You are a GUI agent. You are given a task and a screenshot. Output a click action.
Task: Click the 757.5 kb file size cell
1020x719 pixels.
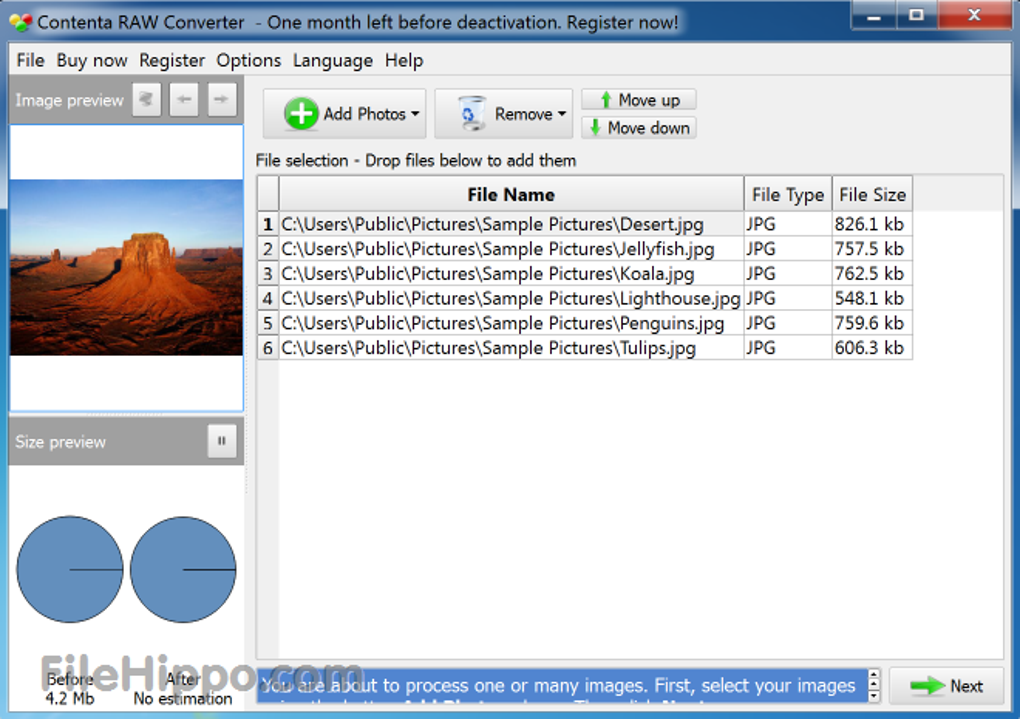(872, 249)
